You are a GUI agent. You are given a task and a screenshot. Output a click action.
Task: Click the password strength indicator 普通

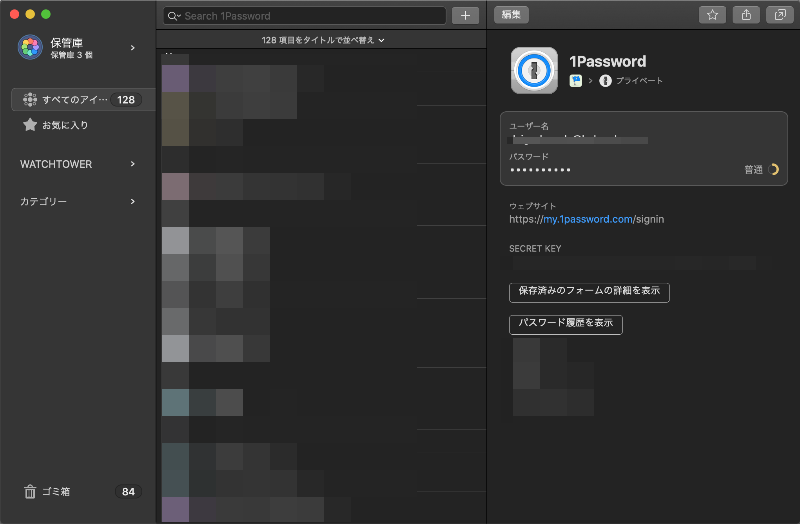[761, 169]
